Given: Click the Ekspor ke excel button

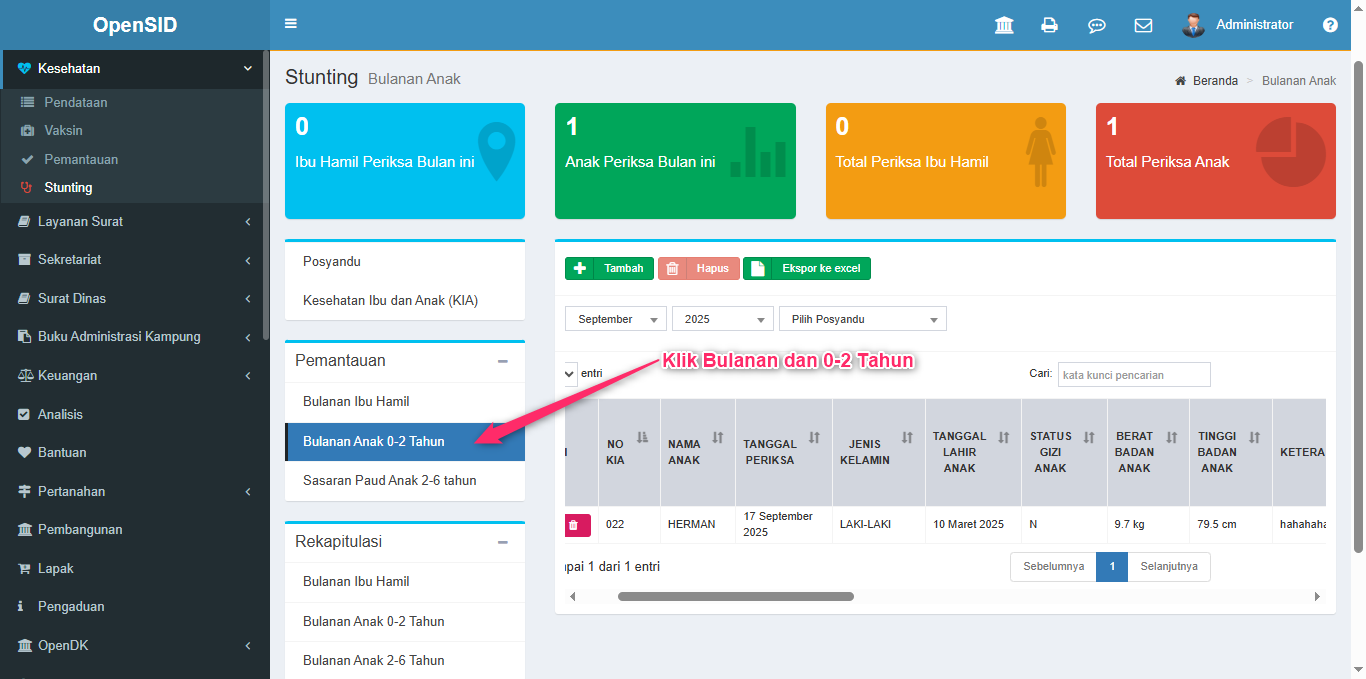Looking at the screenshot, I should tap(807, 269).
